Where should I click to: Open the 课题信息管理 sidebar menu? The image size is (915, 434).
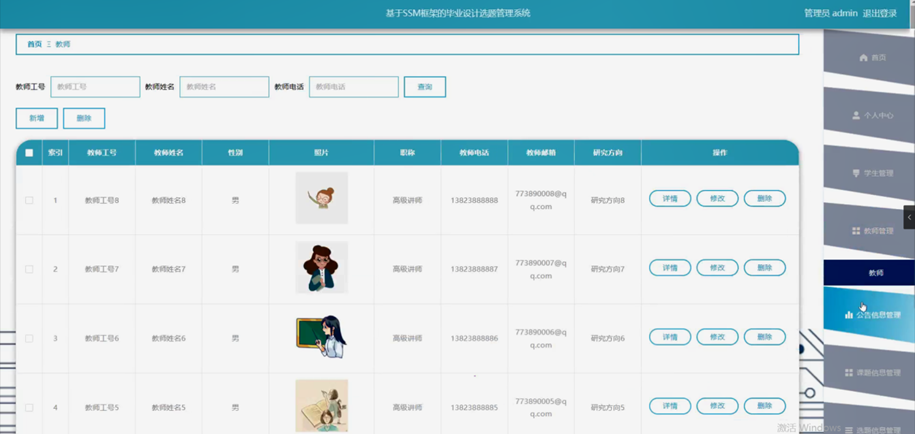[x=869, y=372]
